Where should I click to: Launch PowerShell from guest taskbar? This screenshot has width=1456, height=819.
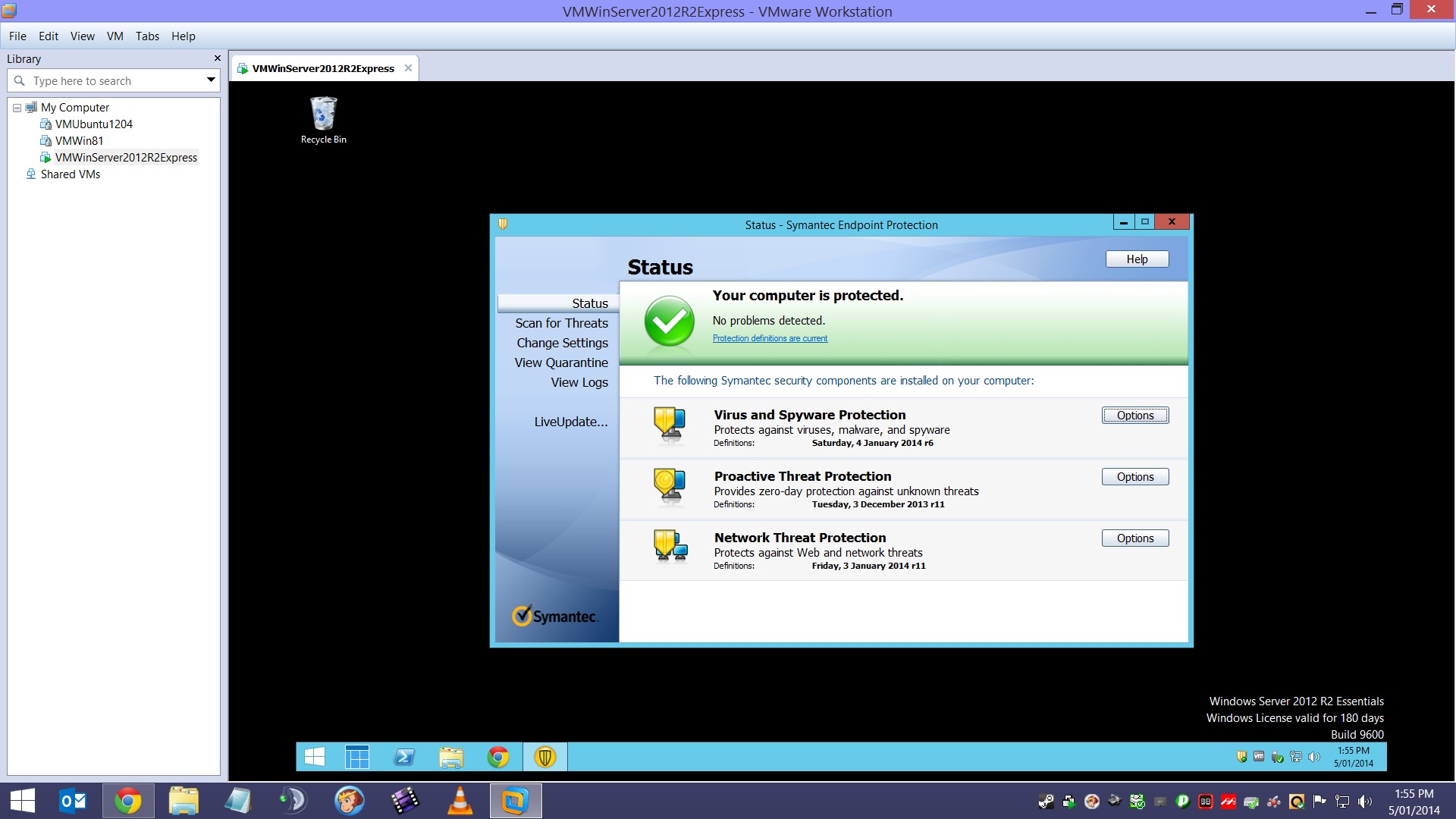pos(404,757)
